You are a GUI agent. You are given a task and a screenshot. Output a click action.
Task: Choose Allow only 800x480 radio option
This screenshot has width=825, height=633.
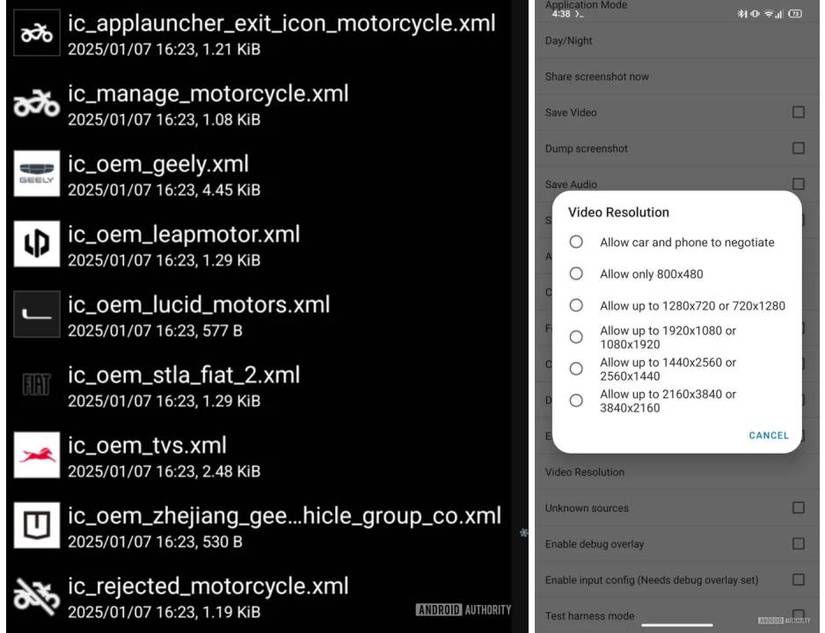(576, 274)
